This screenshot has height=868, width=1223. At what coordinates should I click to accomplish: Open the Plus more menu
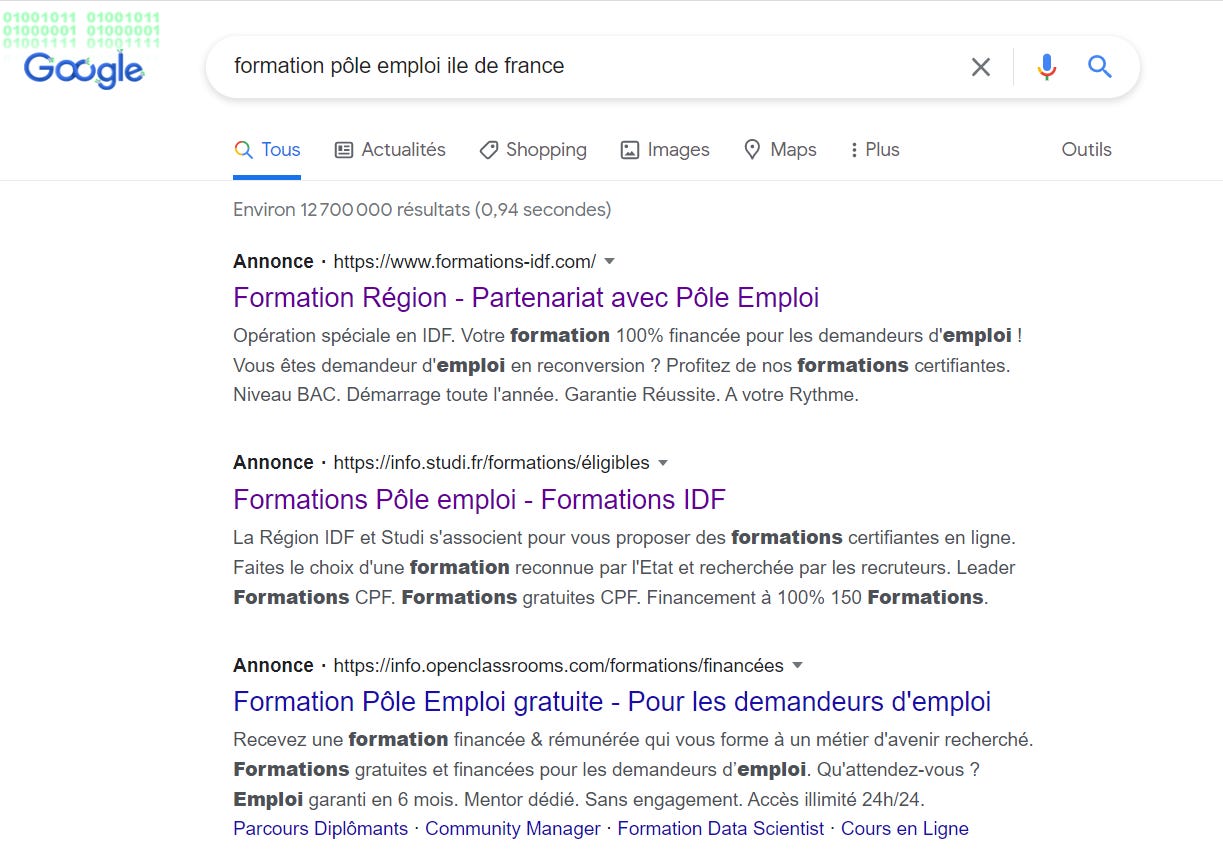(x=875, y=150)
